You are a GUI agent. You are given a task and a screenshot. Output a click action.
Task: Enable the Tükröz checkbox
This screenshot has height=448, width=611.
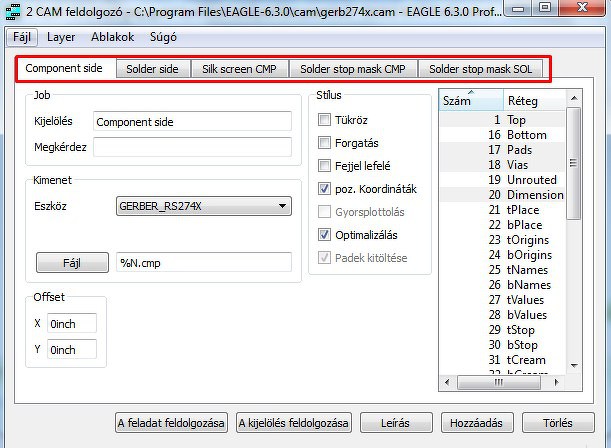324,120
